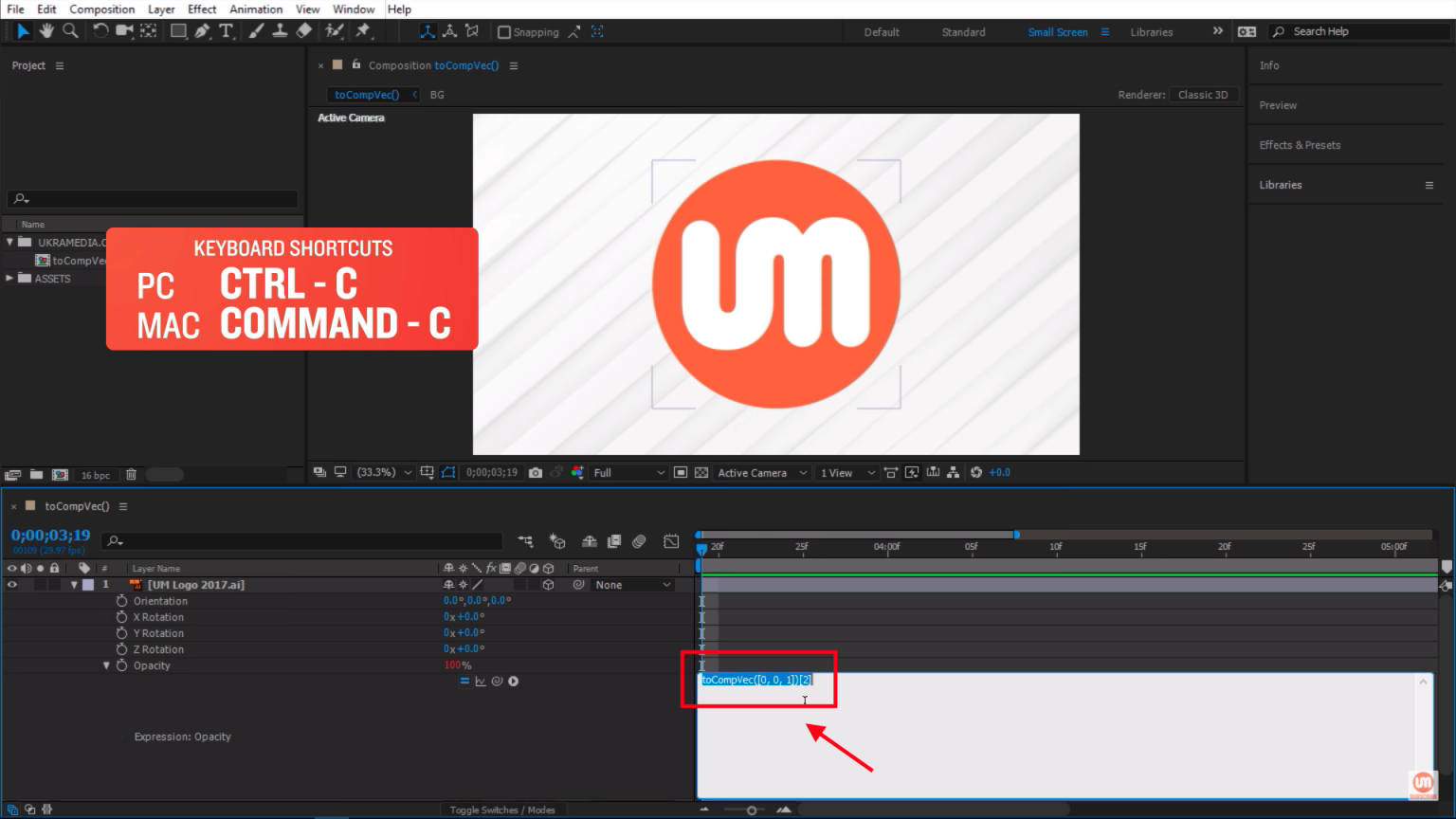
Task: Select the Pen tool in toolbar
Action: 202,31
